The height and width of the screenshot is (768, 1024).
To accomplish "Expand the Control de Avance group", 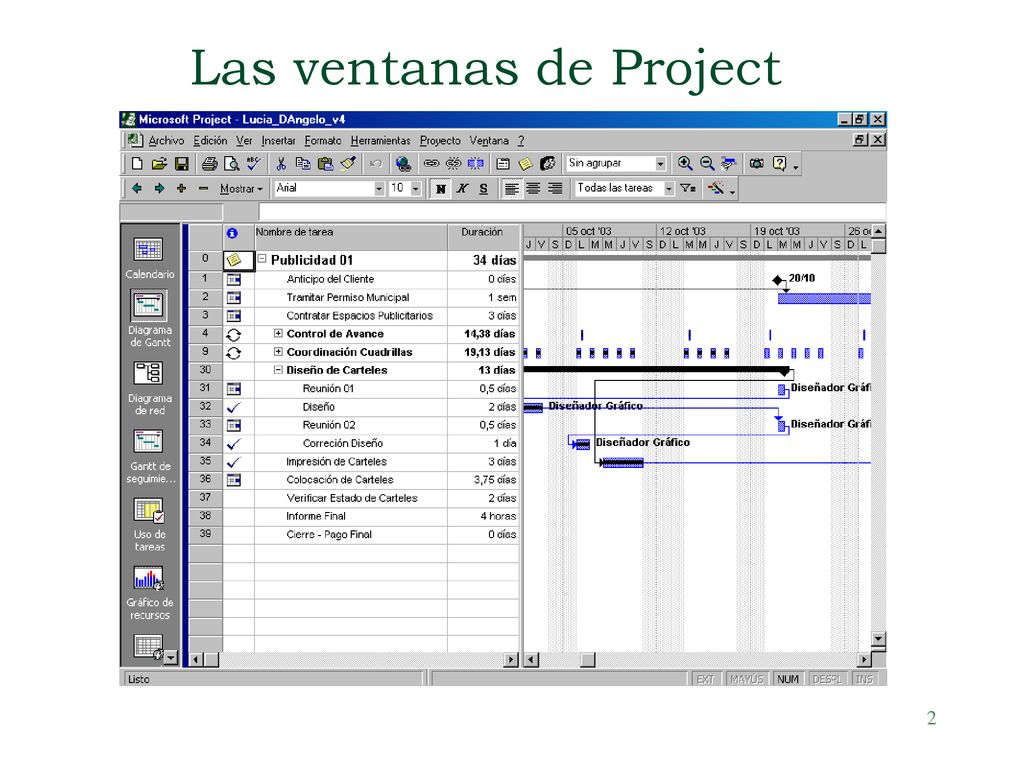I will (278, 333).
